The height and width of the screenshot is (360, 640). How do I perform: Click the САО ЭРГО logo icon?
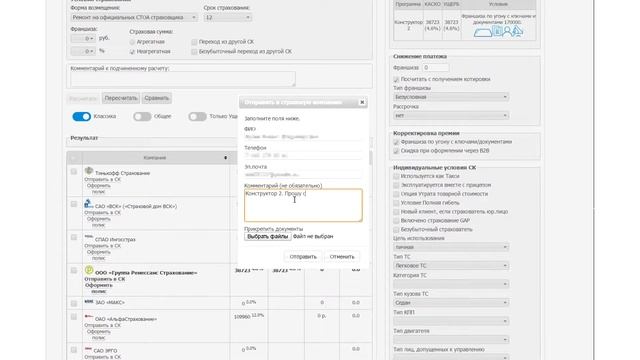[88, 349]
